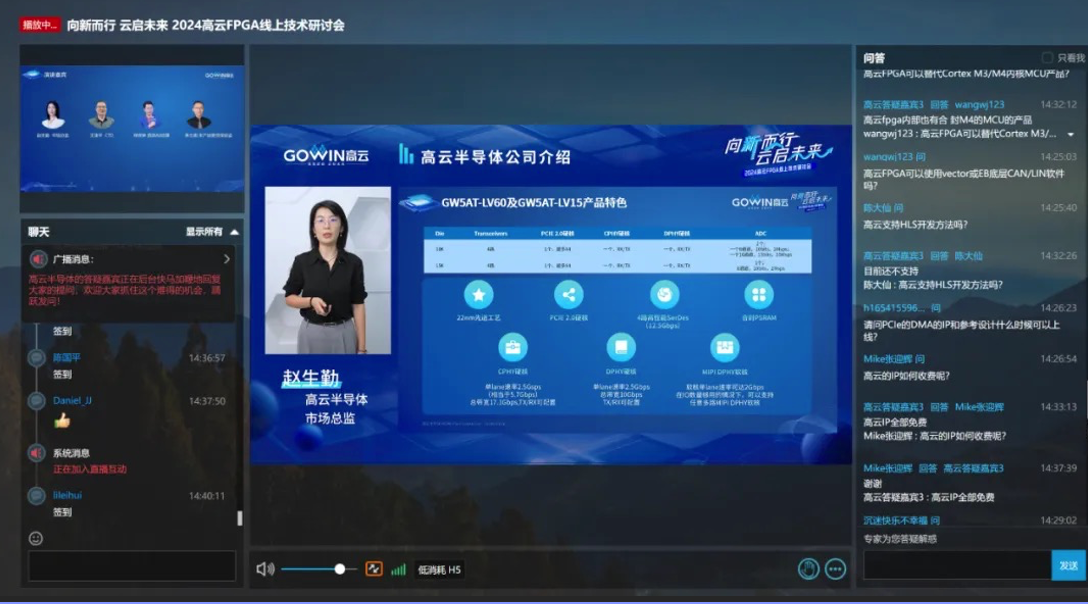
Task: Click the raise hand icon
Action: point(808,569)
